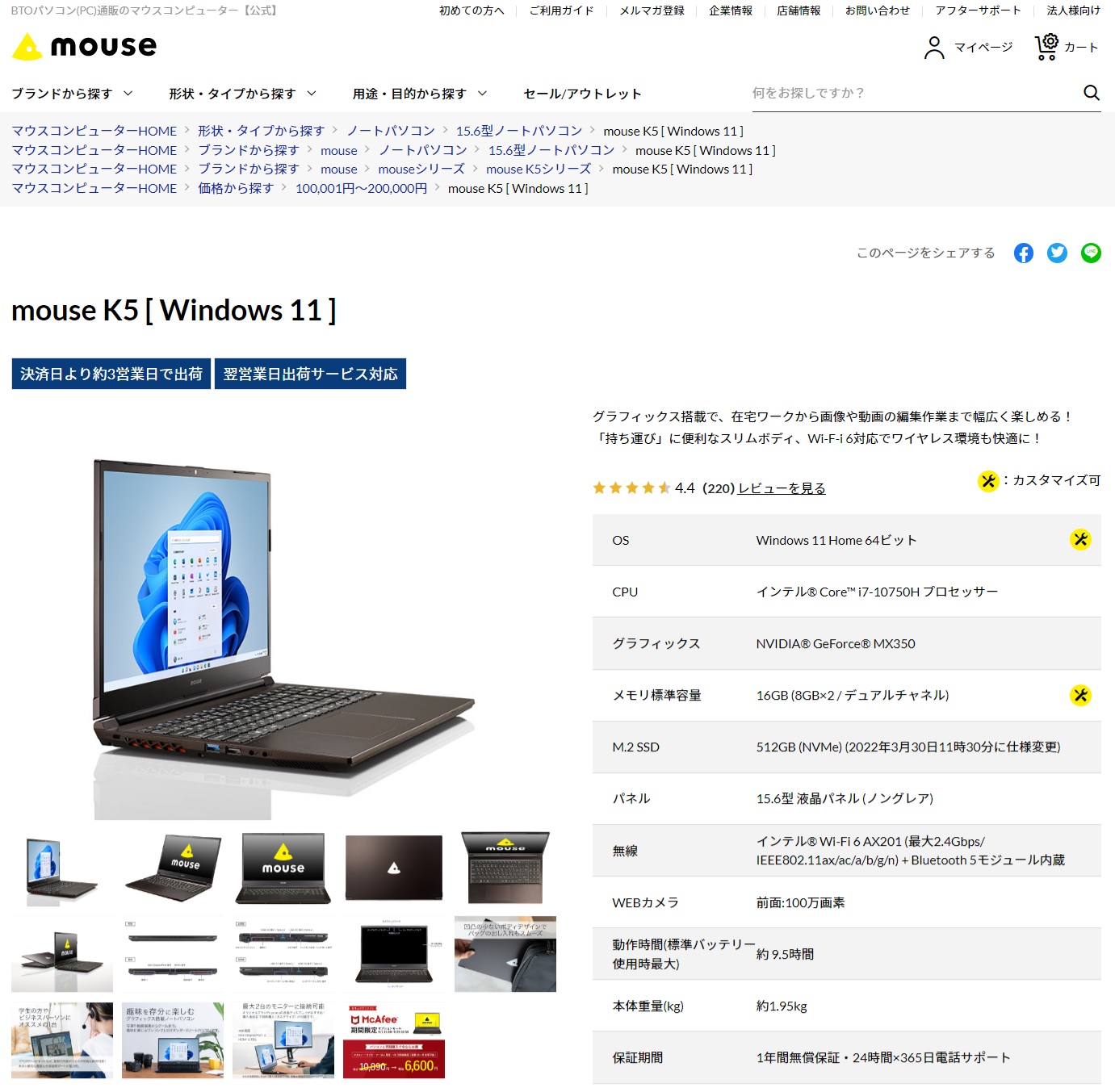Image resolution: width=1115 pixels, height=1092 pixels.
Task: Click 価格から探す breadcrumb link
Action: (236, 188)
